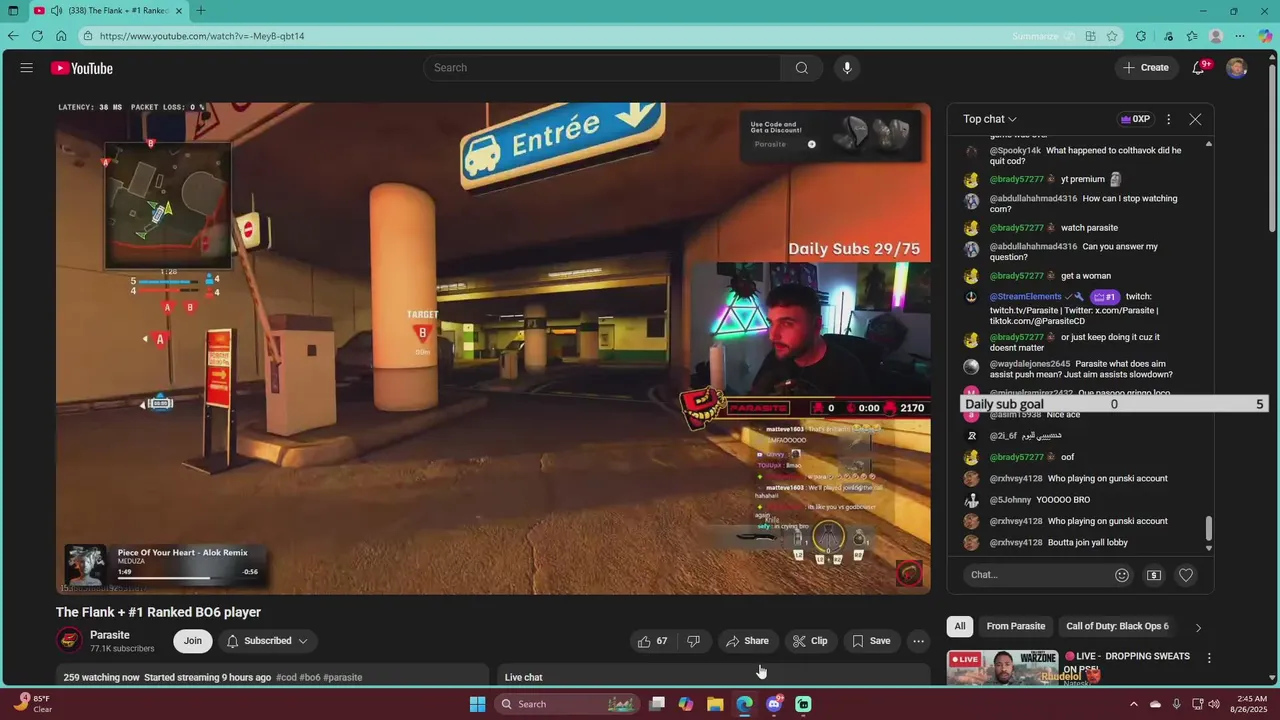Image resolution: width=1280 pixels, height=720 pixels.
Task: Open a new browser tab
Action: [201, 11]
